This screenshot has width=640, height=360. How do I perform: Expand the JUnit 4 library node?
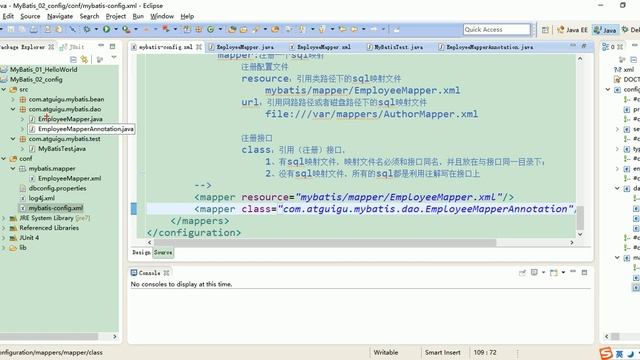pos(4,238)
